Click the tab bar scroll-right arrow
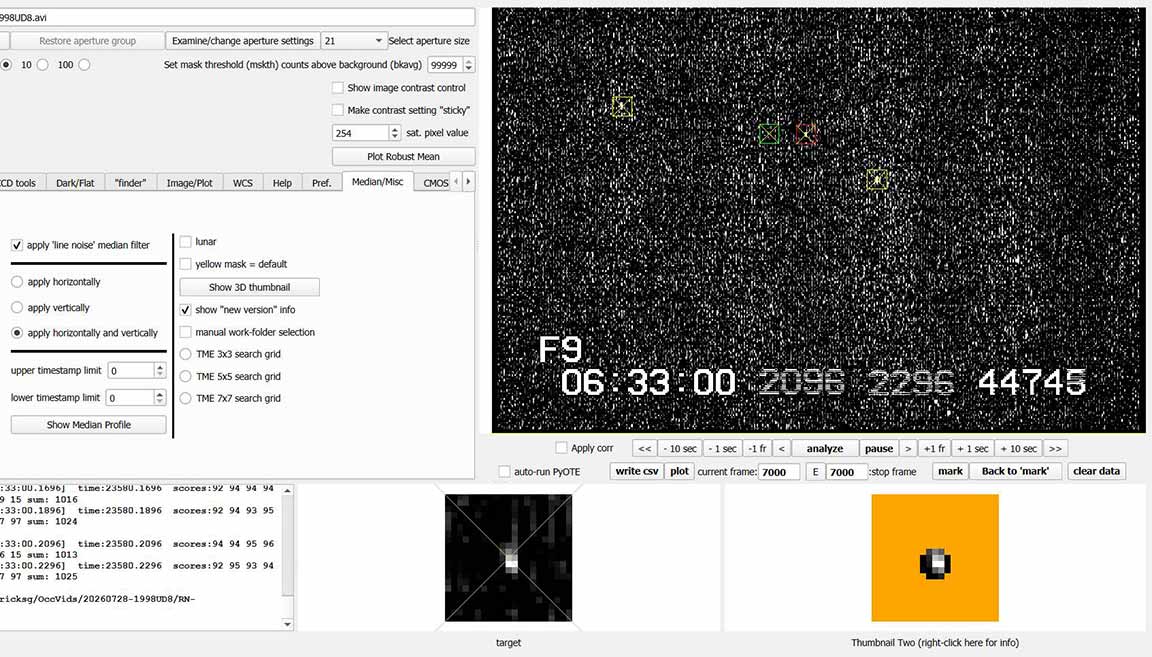The height and width of the screenshot is (657, 1152). (x=469, y=181)
